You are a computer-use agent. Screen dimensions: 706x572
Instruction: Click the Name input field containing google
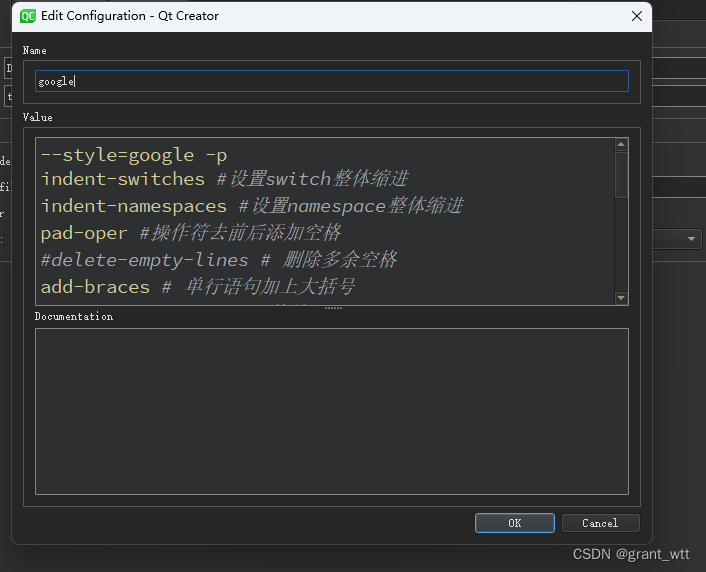(332, 81)
